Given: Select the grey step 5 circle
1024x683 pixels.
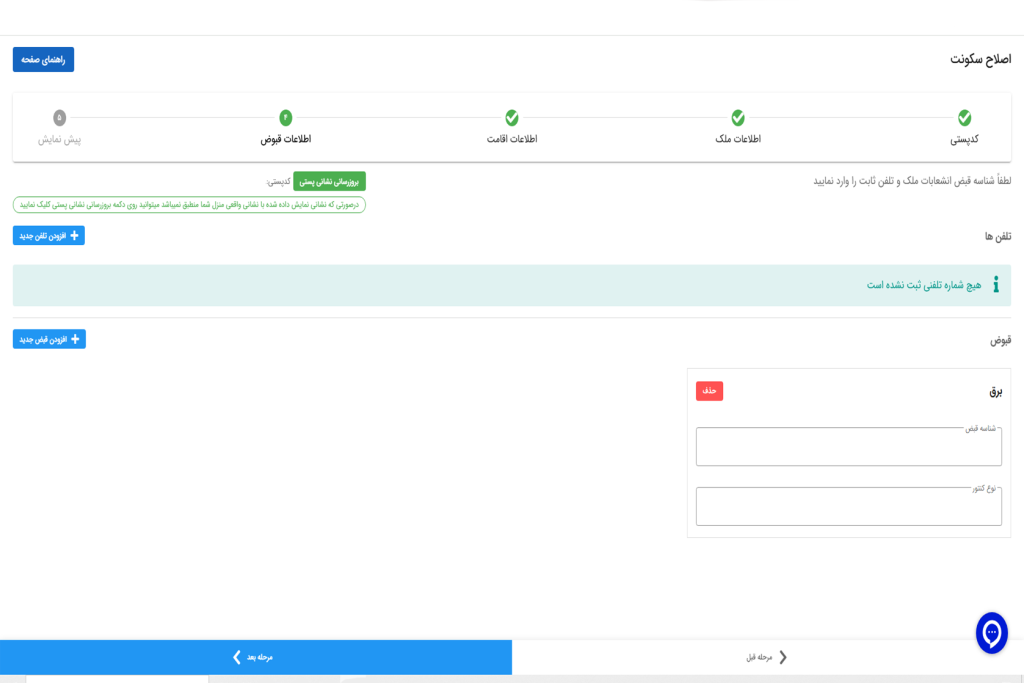Looking at the screenshot, I should (60, 118).
